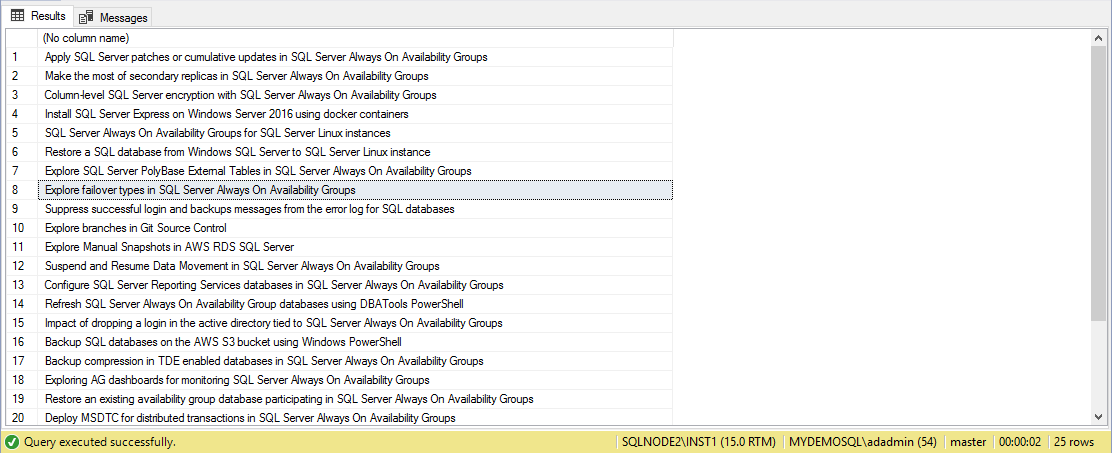The height and width of the screenshot is (453, 1112).
Task: Click the green success checkmark icon
Action: 13,442
